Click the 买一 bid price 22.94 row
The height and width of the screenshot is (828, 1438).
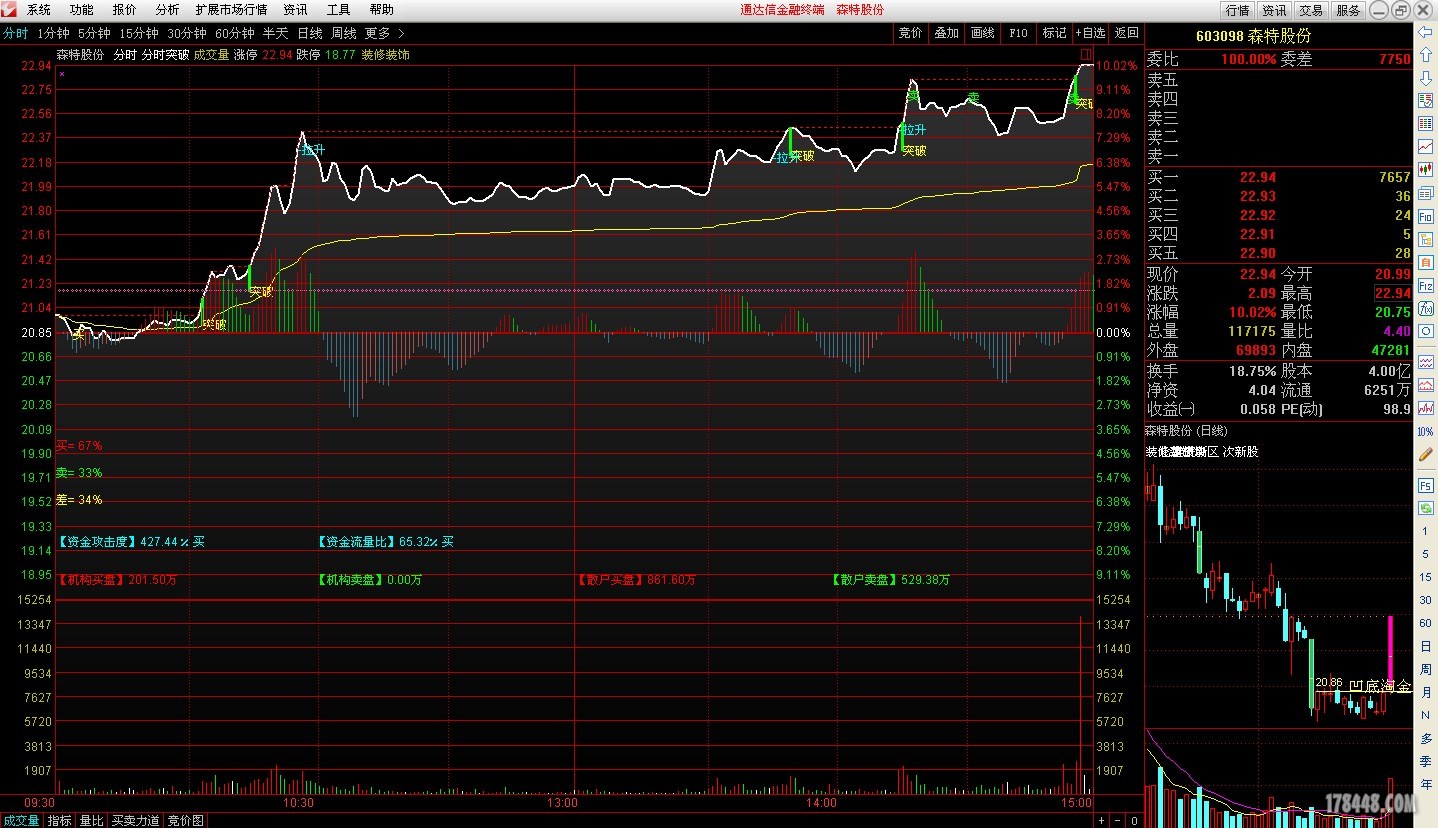click(1279, 177)
